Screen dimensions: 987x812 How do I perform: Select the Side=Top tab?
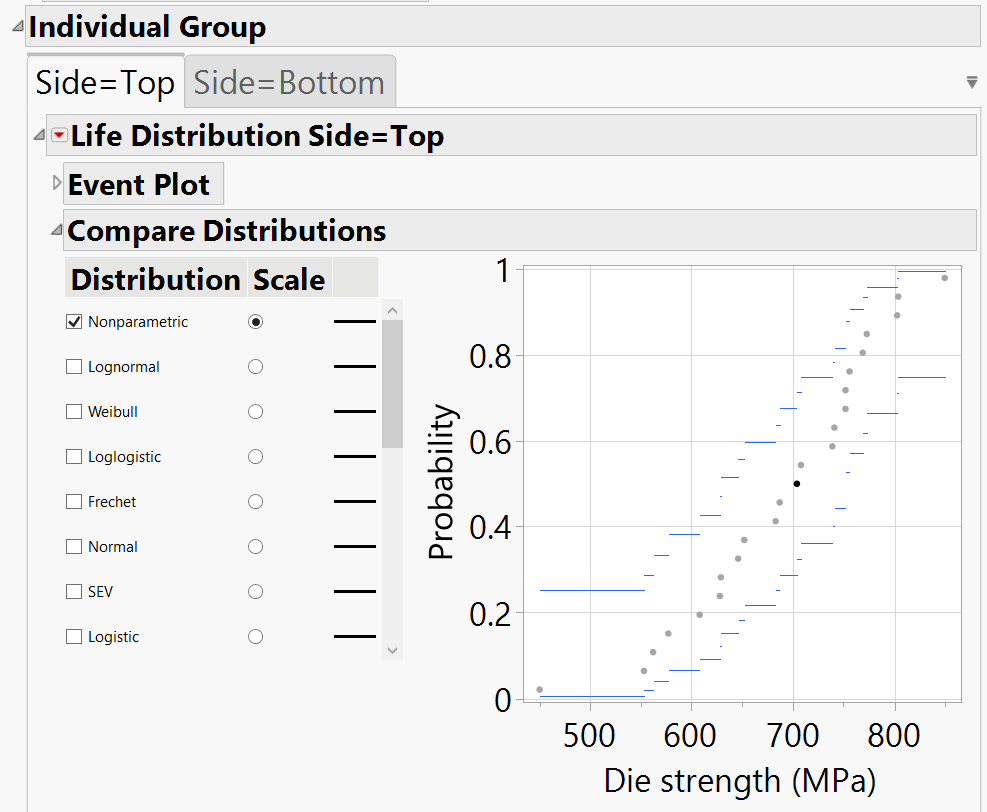click(105, 82)
